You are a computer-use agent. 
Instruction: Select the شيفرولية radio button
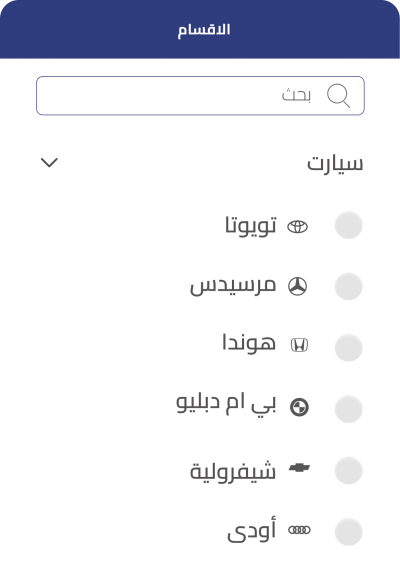click(348, 471)
